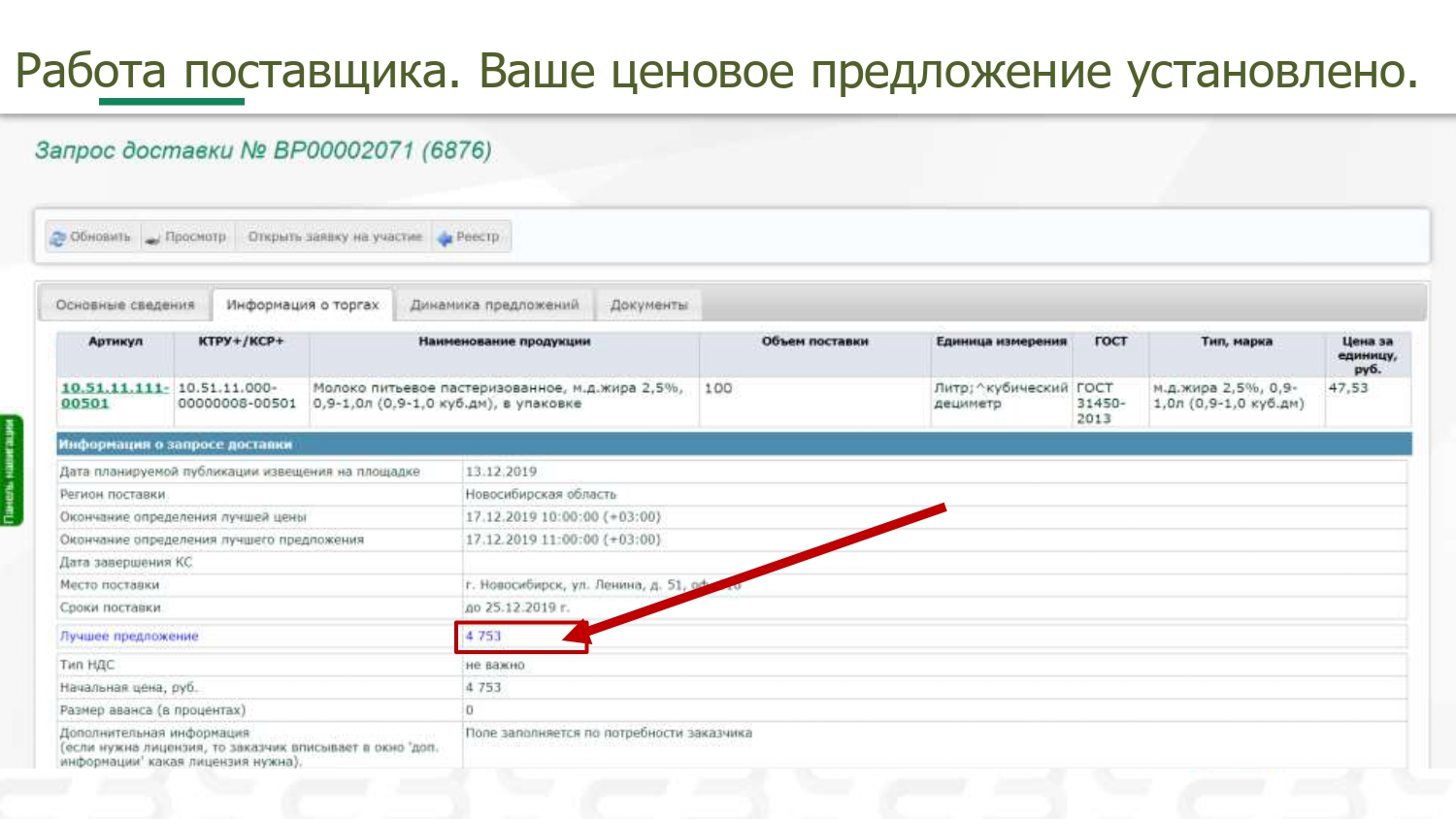Click the Наименование продукции column header
This screenshot has height=819, width=1456.
tap(504, 342)
